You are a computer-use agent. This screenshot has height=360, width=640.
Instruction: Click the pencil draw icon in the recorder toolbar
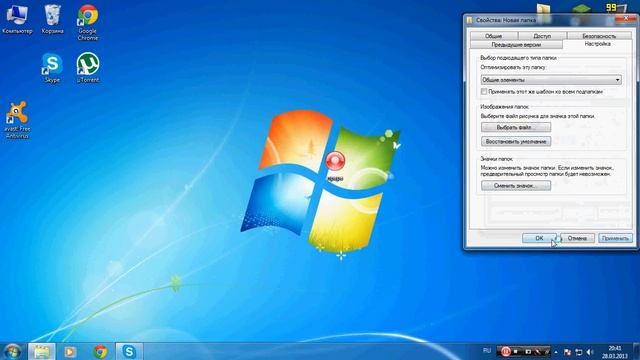tap(538, 351)
